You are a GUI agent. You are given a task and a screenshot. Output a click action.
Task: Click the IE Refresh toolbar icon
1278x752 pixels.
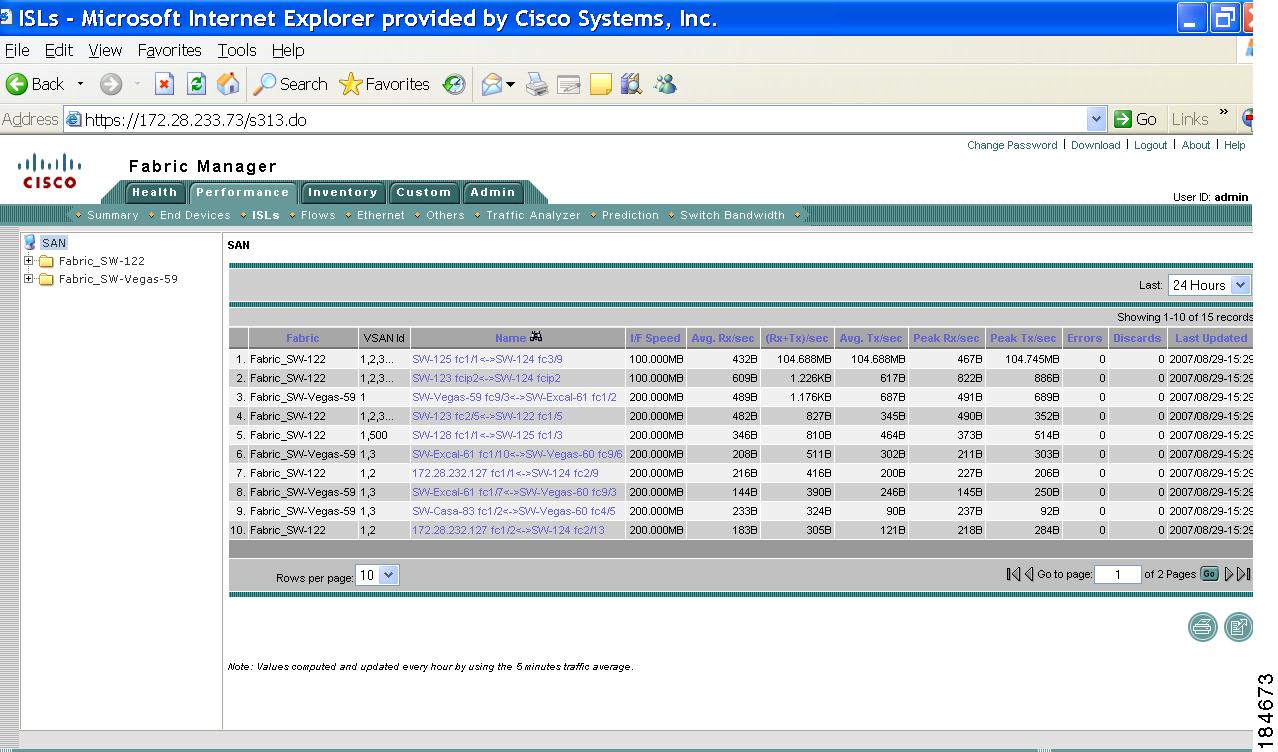pos(197,85)
